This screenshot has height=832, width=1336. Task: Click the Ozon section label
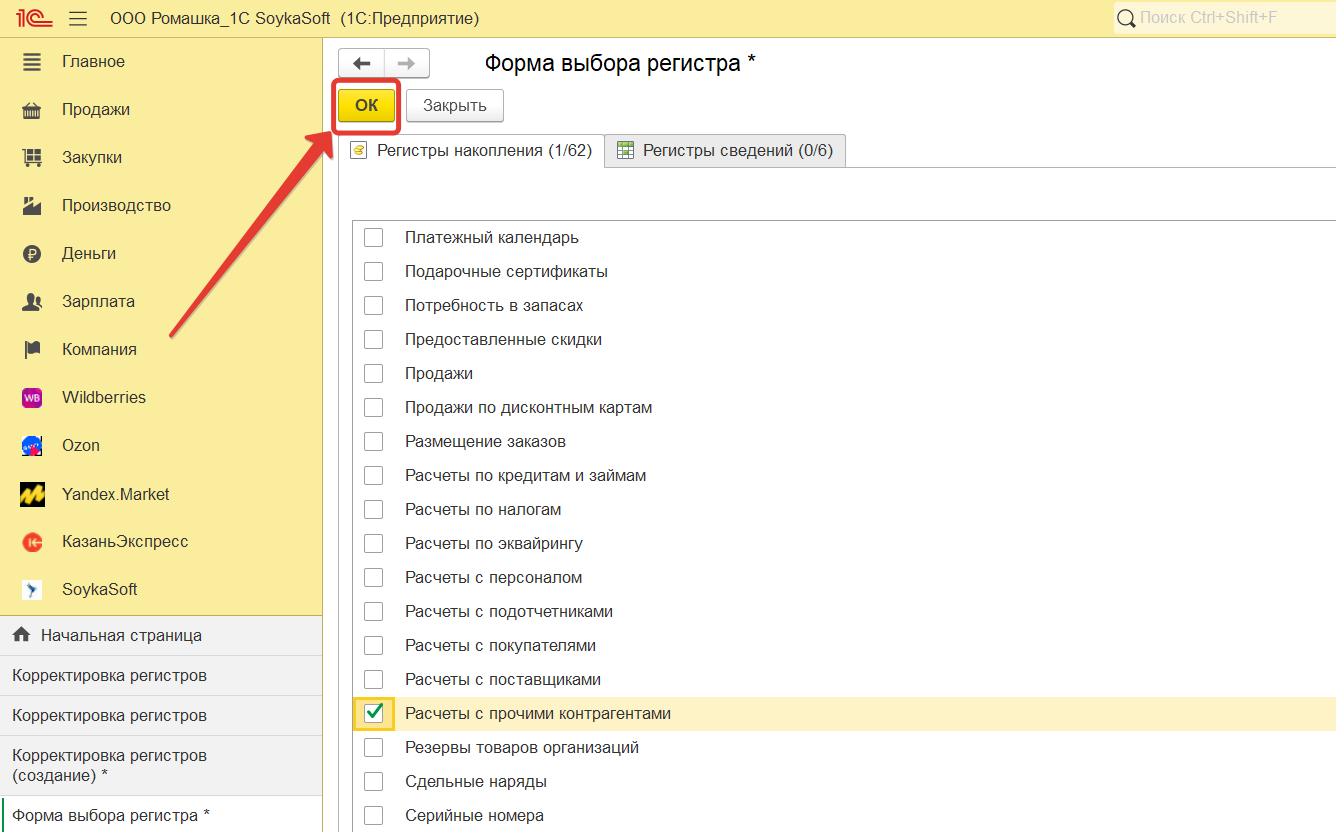[x=81, y=446]
